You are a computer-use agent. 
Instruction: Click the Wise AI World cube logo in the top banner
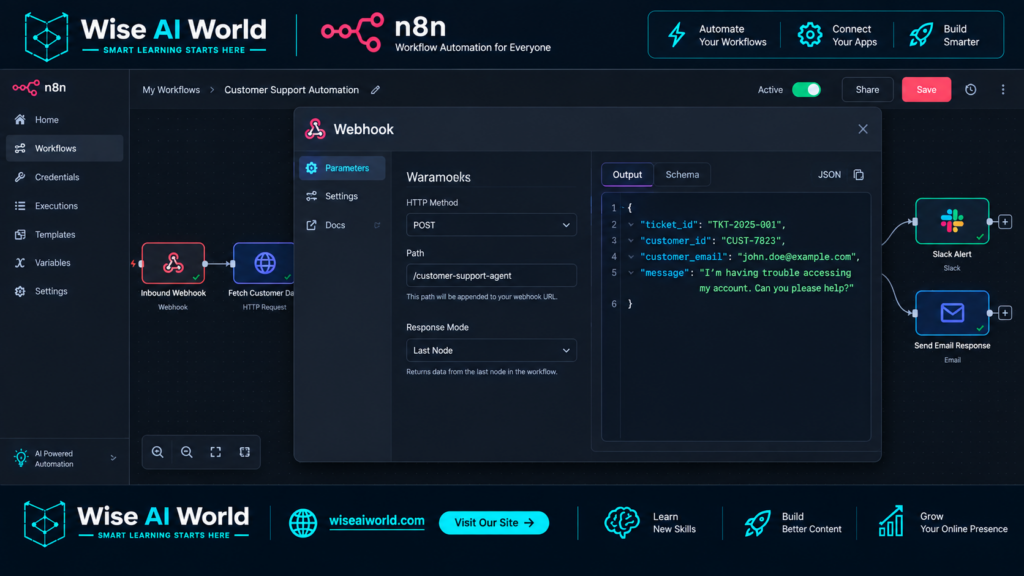pyautogui.click(x=46, y=37)
